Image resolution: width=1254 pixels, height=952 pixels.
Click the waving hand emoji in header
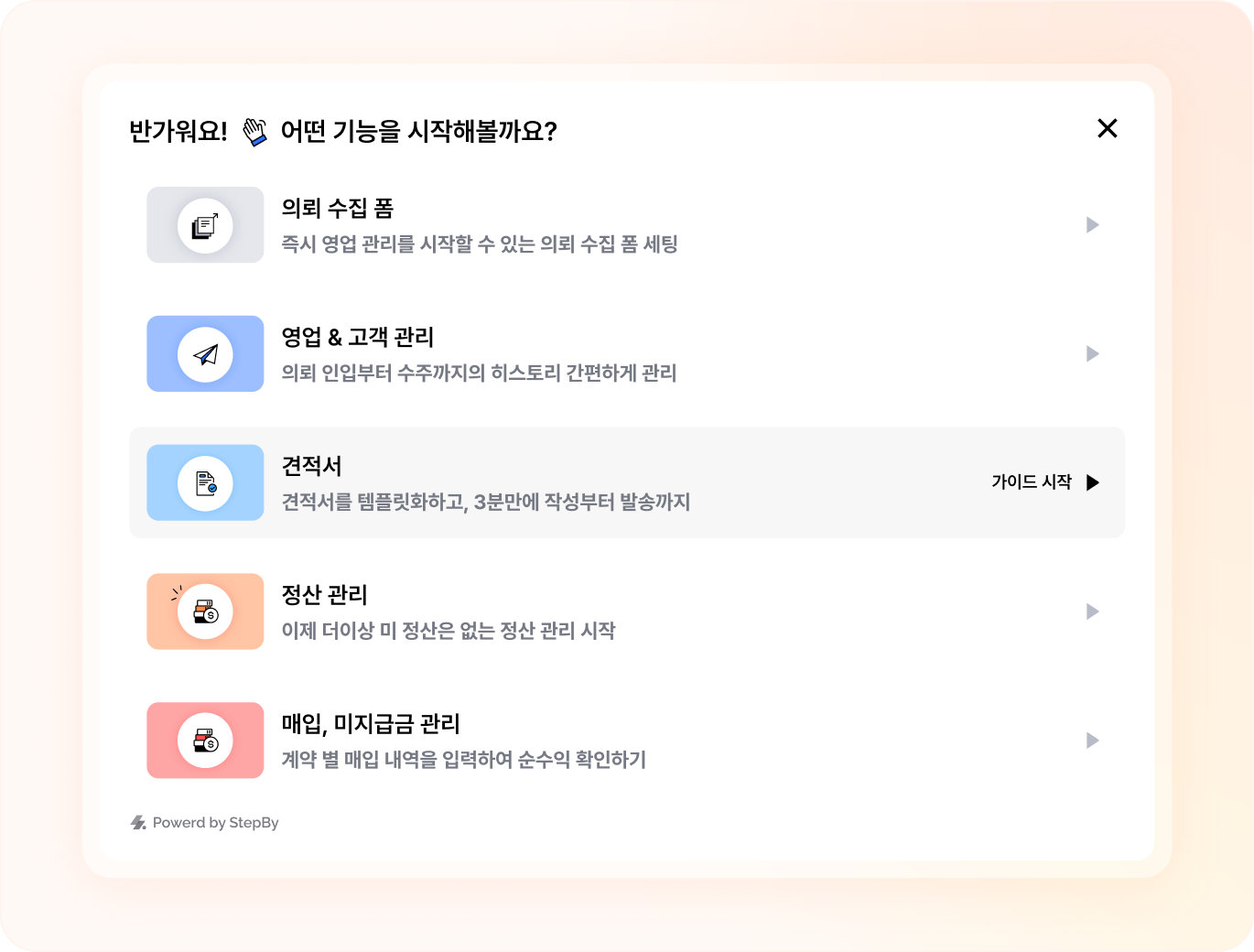(x=254, y=132)
